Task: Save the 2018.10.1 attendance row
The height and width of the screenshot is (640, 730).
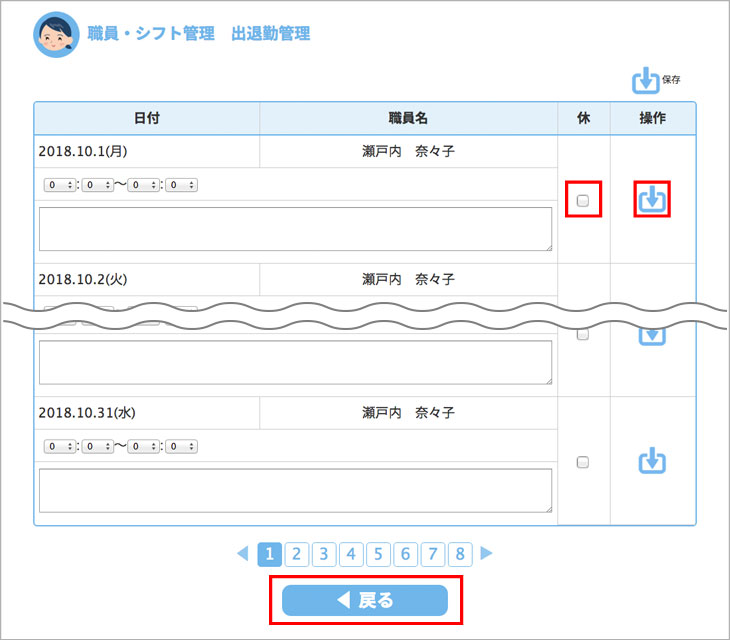Action: pos(652,200)
